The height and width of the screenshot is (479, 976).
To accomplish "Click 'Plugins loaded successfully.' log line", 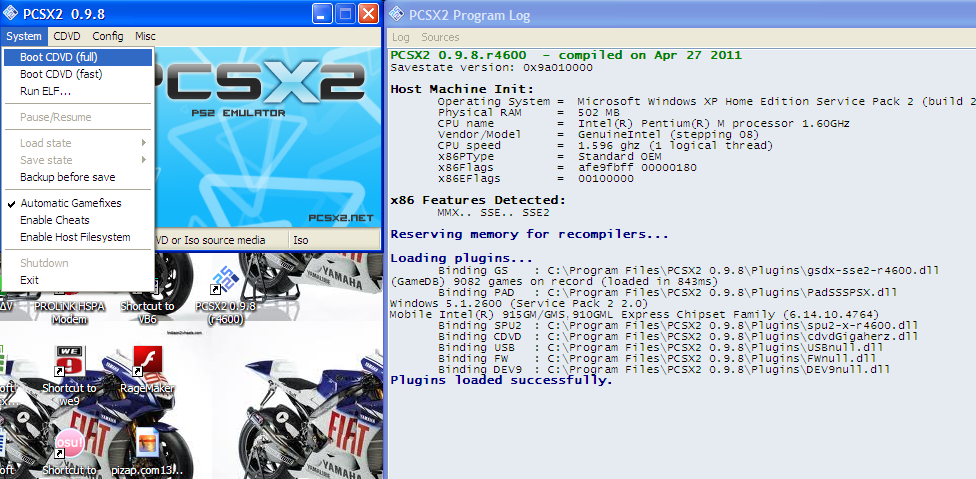I will [x=501, y=381].
